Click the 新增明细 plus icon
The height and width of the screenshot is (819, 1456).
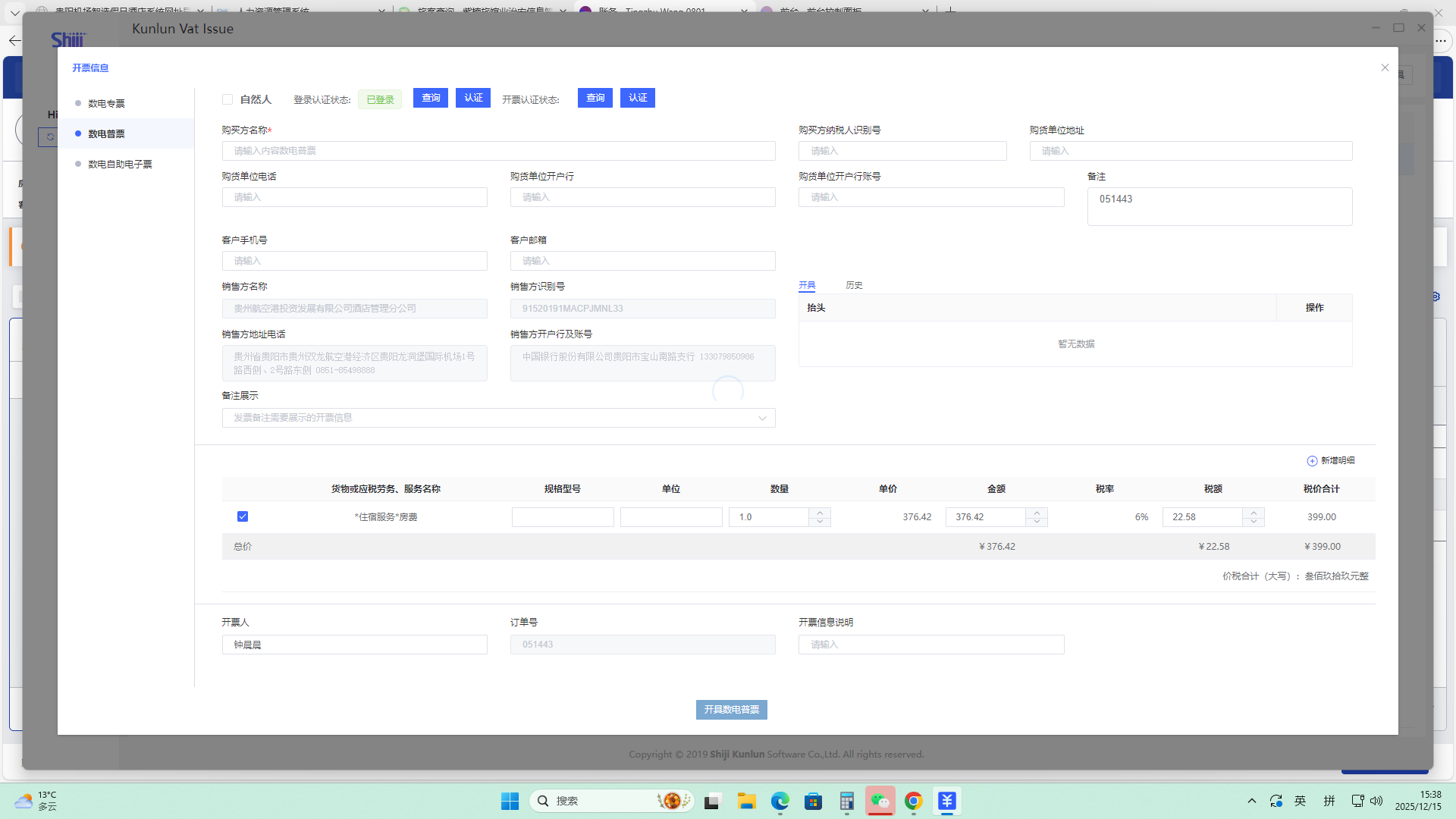(1312, 461)
